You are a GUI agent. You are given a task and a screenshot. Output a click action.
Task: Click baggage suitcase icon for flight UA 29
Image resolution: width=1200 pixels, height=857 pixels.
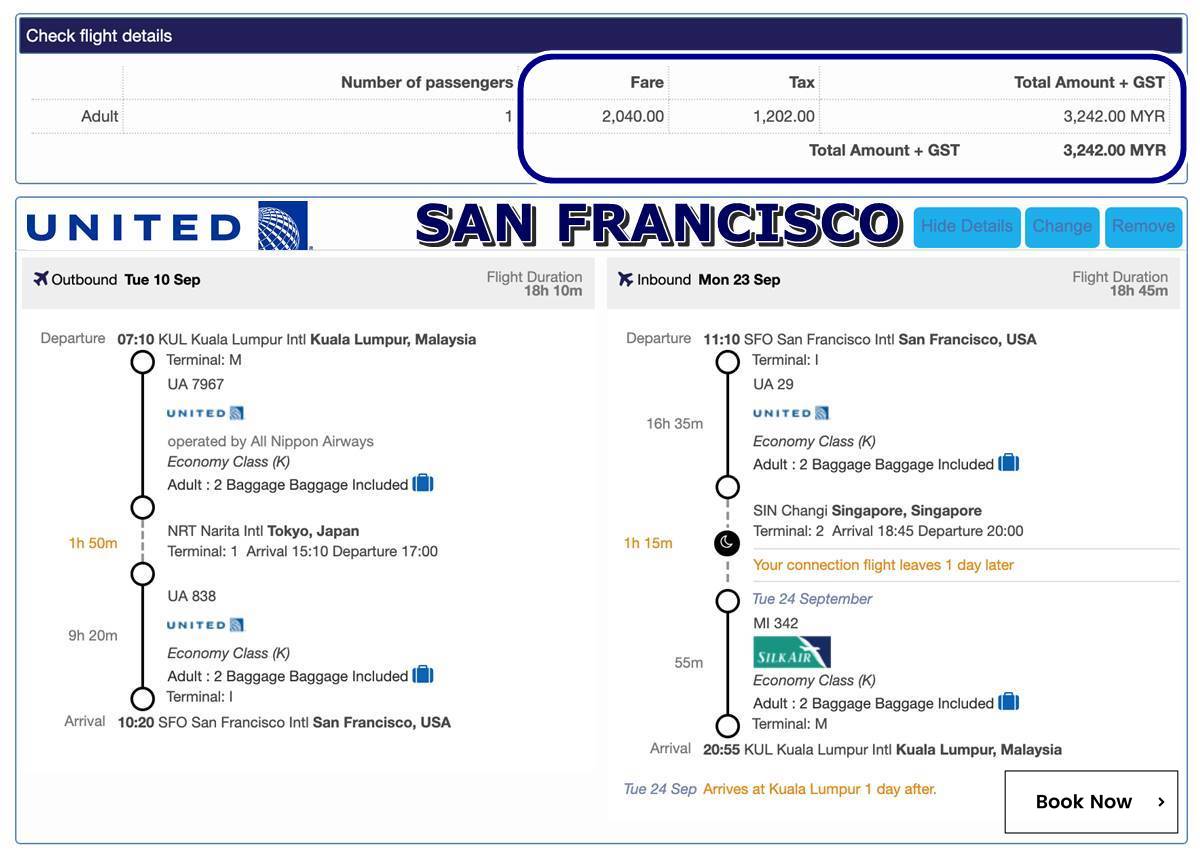point(1009,463)
